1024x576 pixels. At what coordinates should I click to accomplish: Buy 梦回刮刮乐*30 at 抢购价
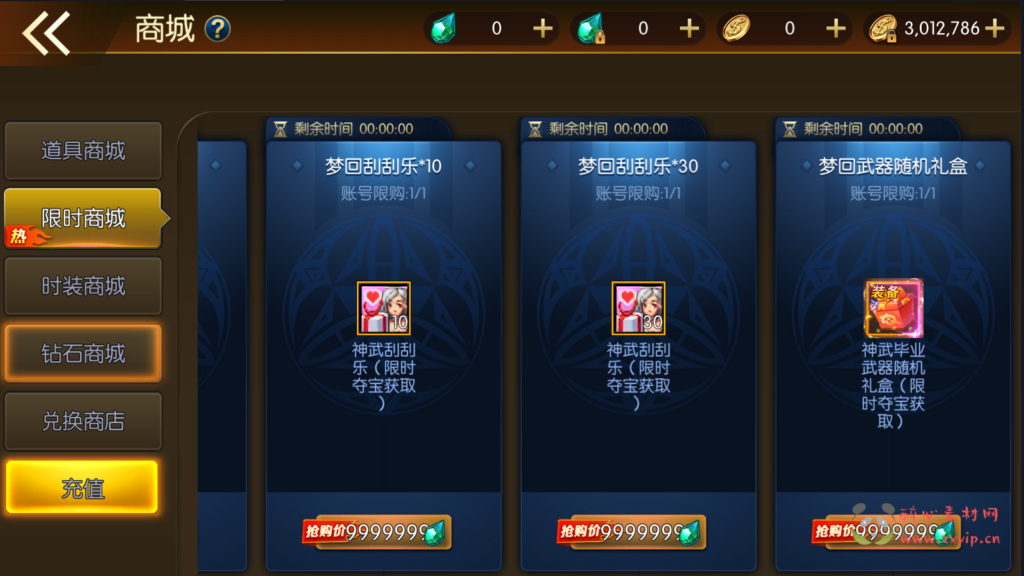click(x=632, y=532)
